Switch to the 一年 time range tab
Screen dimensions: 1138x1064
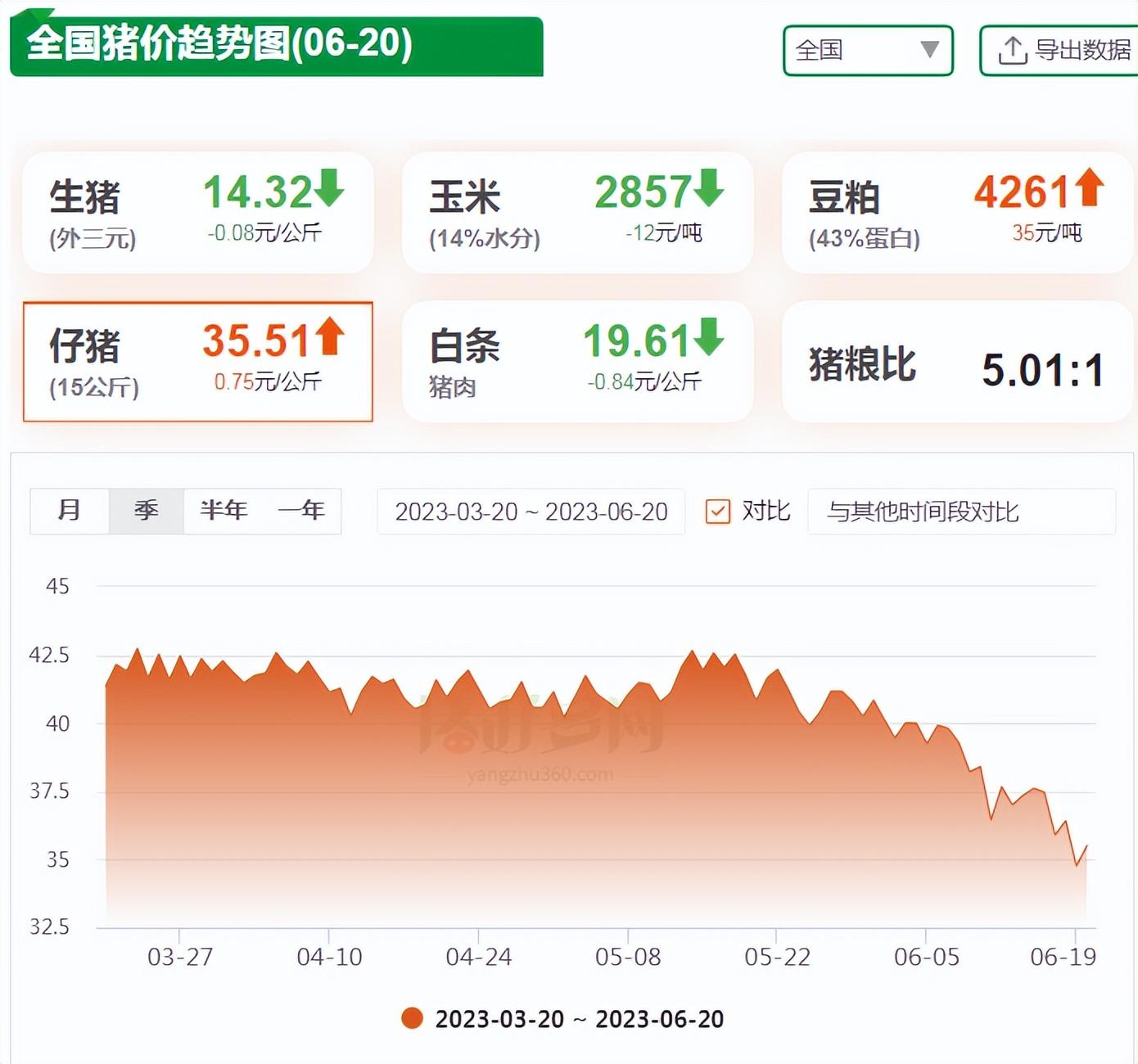[301, 511]
